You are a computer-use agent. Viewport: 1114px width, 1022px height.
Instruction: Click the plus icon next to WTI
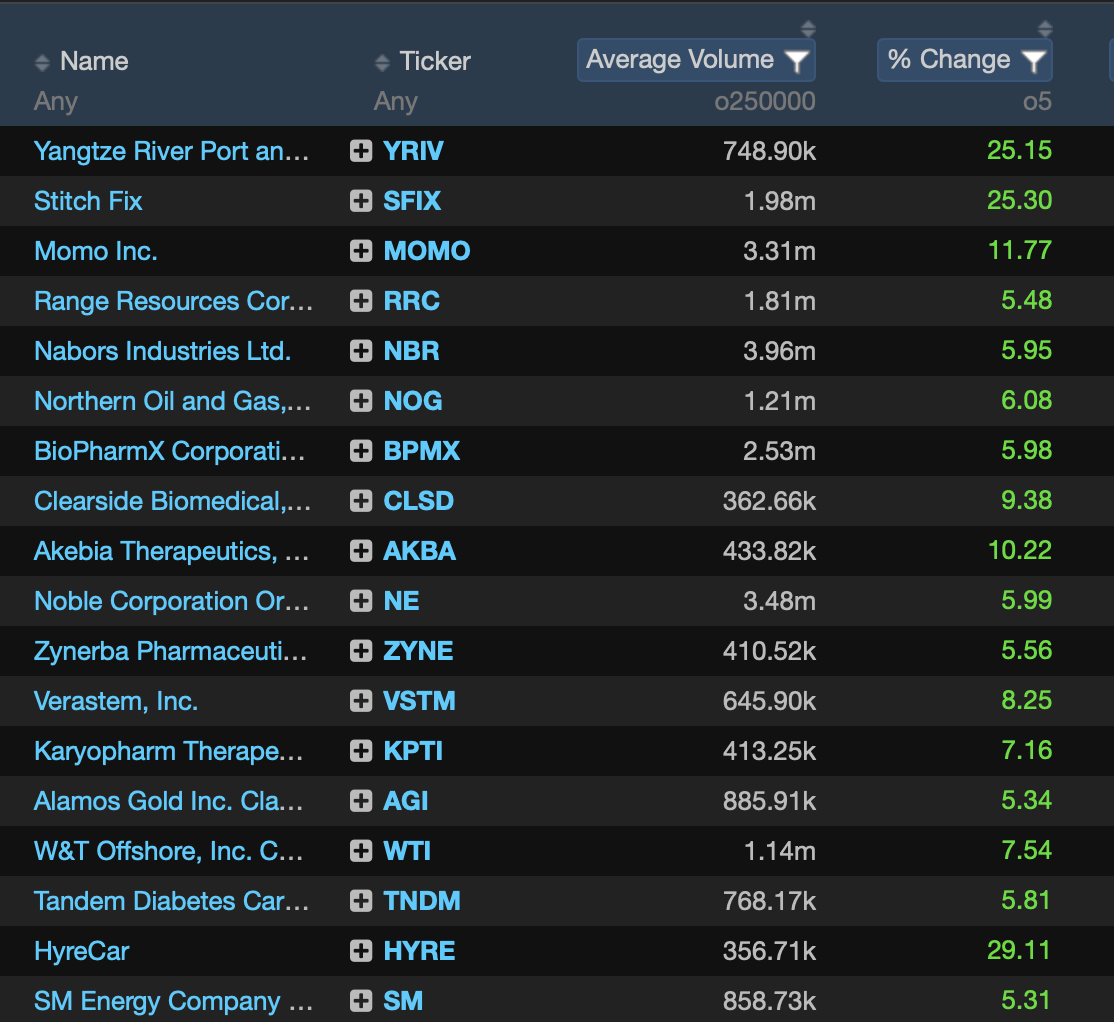(361, 851)
